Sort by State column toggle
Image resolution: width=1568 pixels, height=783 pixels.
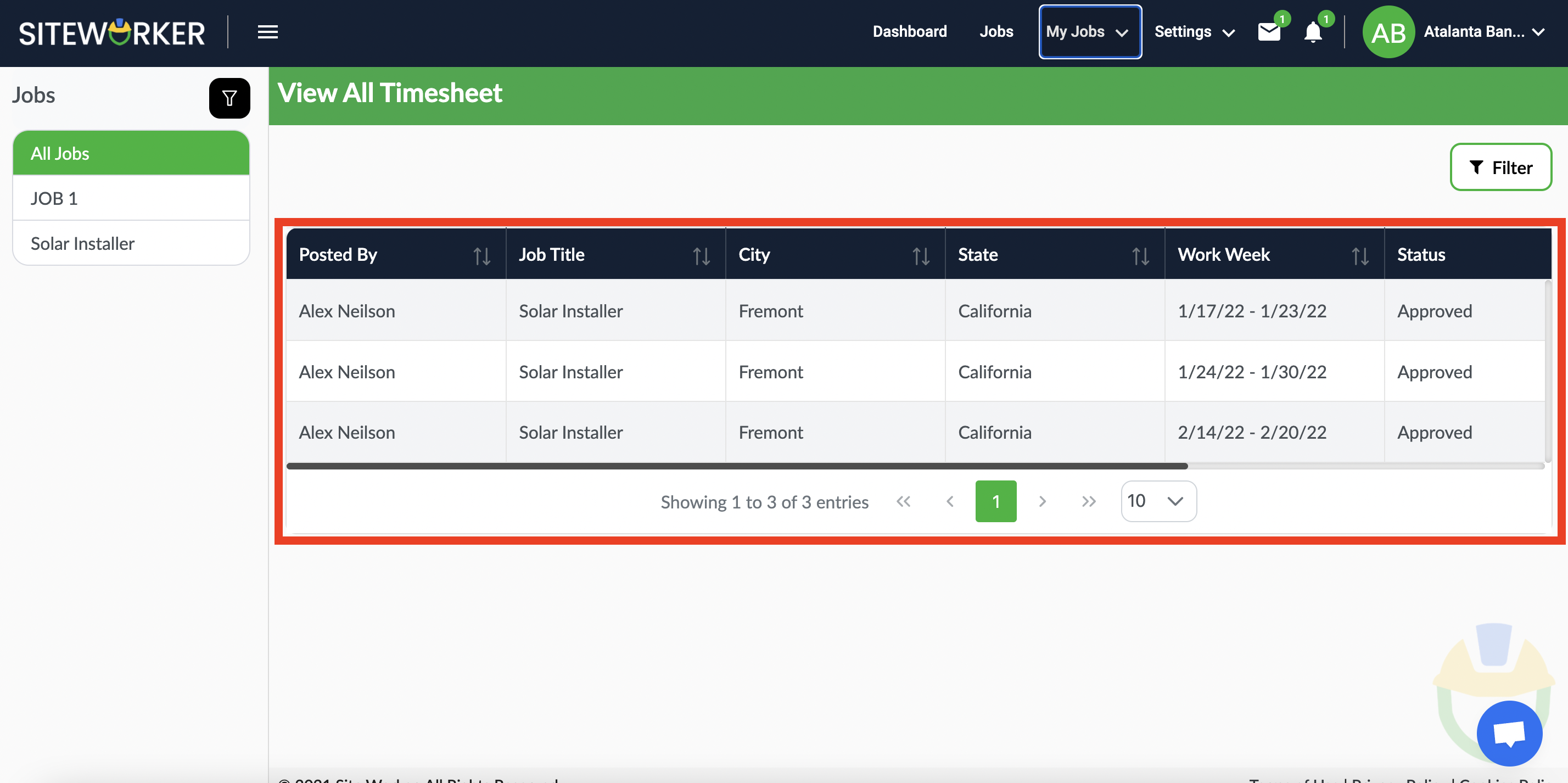coord(1140,255)
